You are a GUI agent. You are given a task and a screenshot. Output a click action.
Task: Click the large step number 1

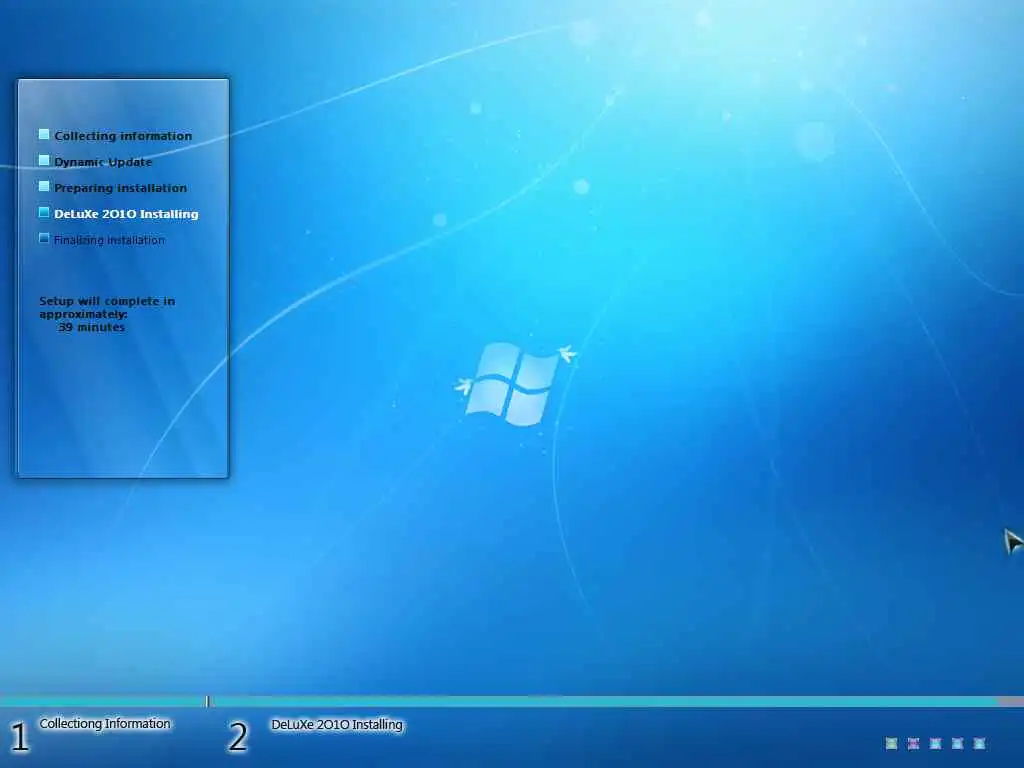pyautogui.click(x=20, y=737)
